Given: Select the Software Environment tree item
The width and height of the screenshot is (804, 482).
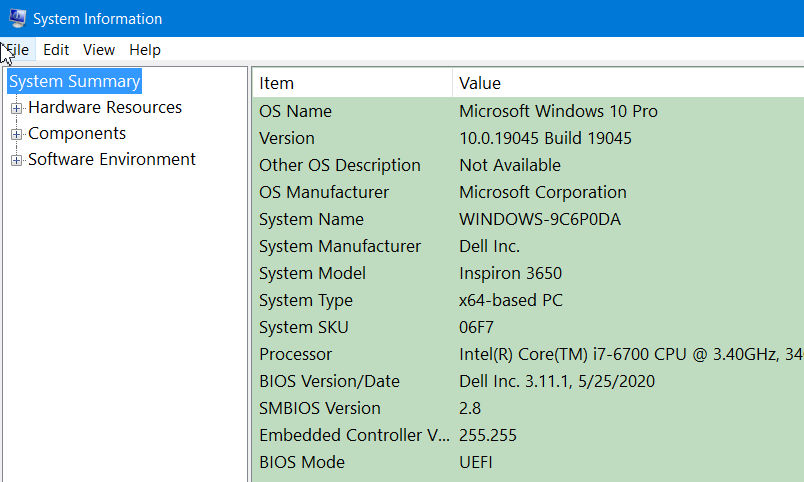Looking at the screenshot, I should point(112,159).
